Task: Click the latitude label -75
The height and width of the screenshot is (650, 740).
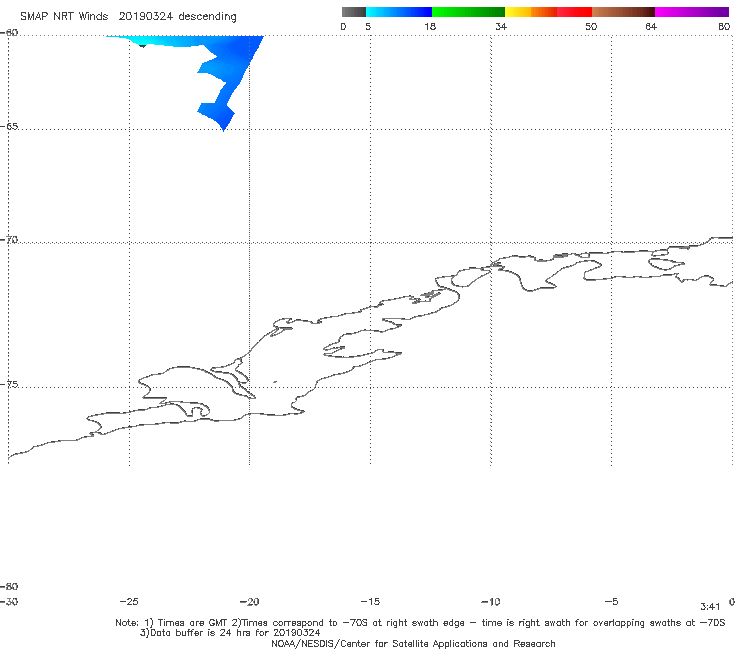Action: 9,385
